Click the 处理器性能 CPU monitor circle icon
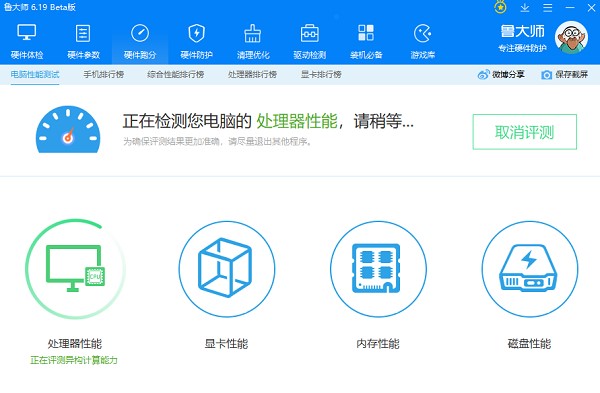Screen dimensions: 600x393 click(x=75, y=269)
